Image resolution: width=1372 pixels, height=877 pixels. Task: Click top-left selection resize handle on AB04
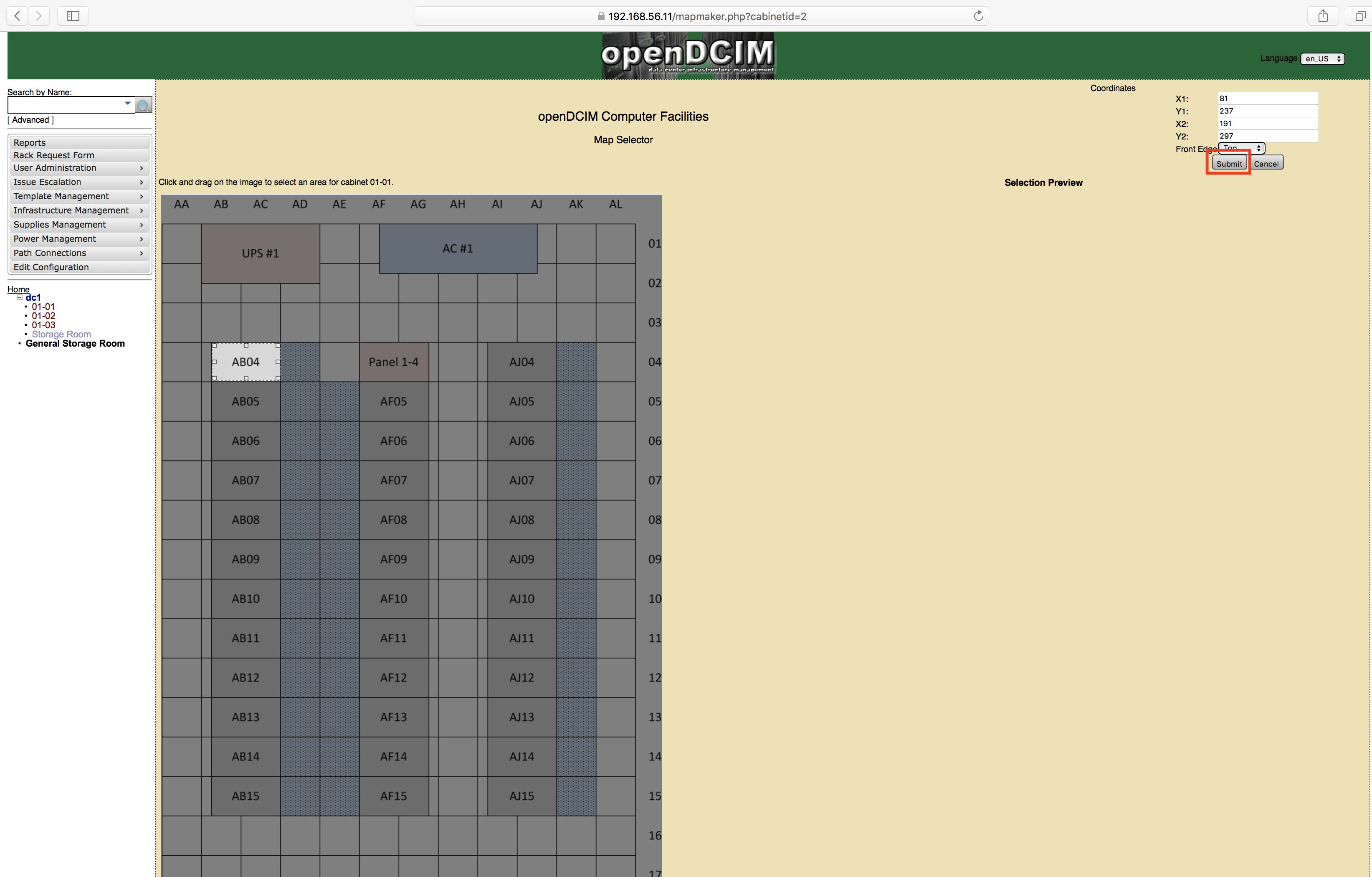(214, 345)
